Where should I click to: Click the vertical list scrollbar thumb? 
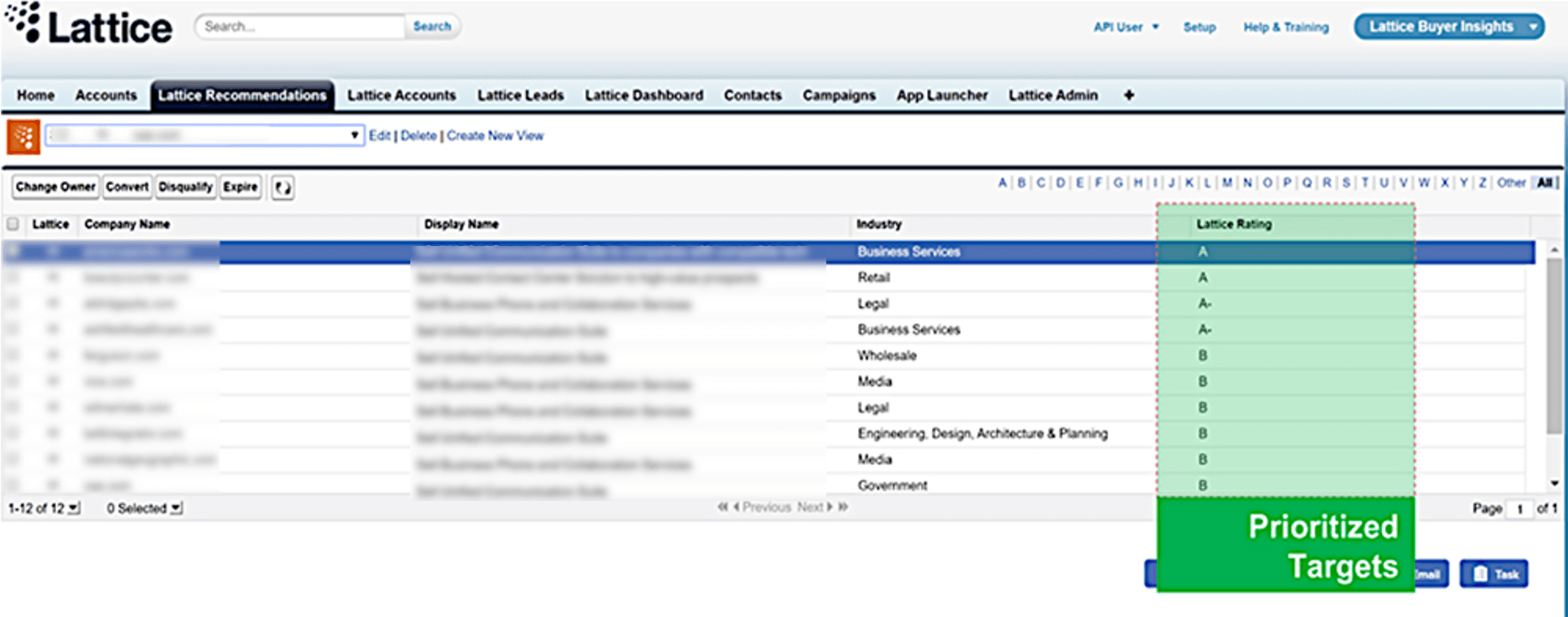pos(1554,345)
